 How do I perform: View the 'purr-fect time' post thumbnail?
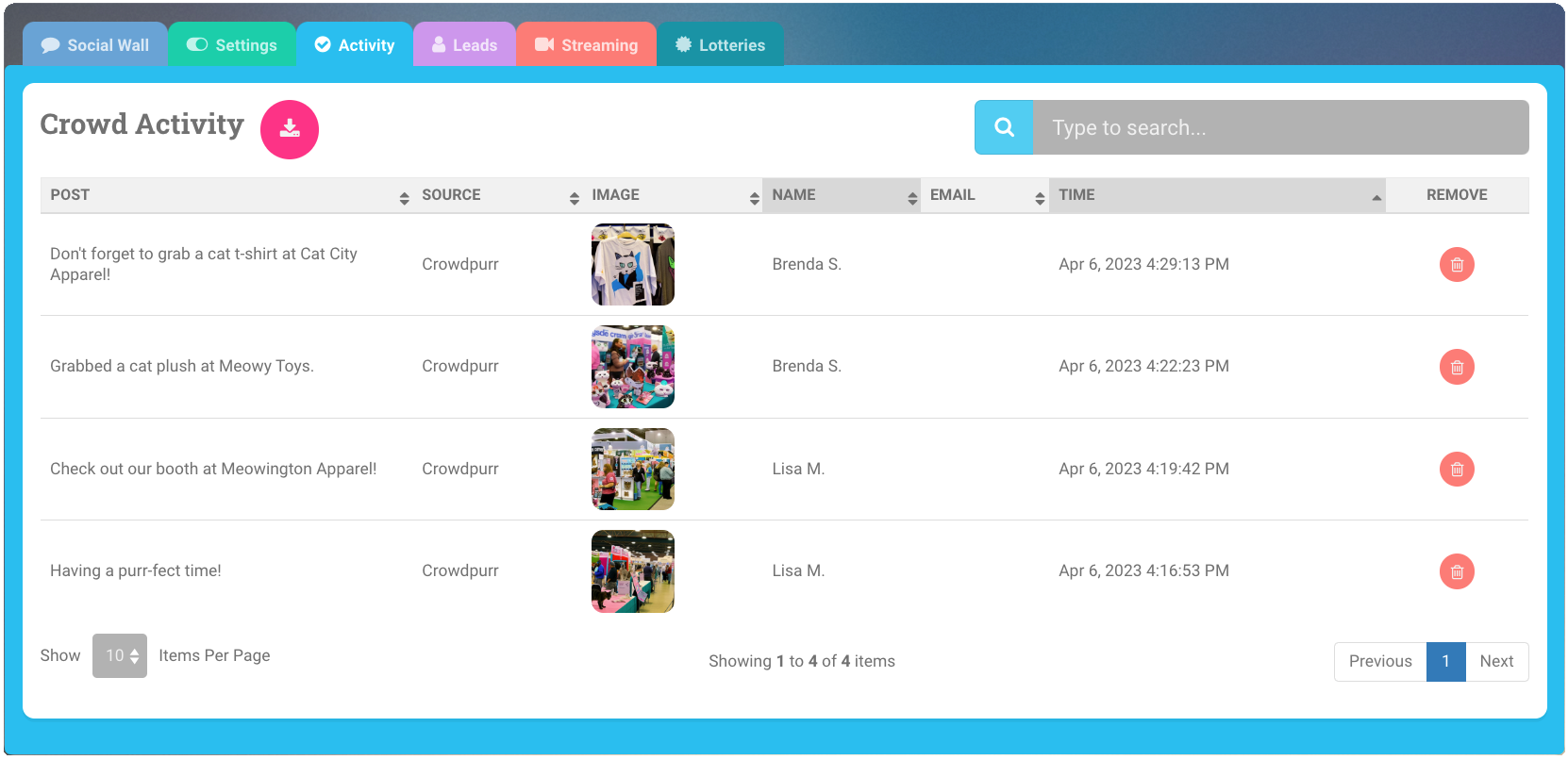coord(633,571)
